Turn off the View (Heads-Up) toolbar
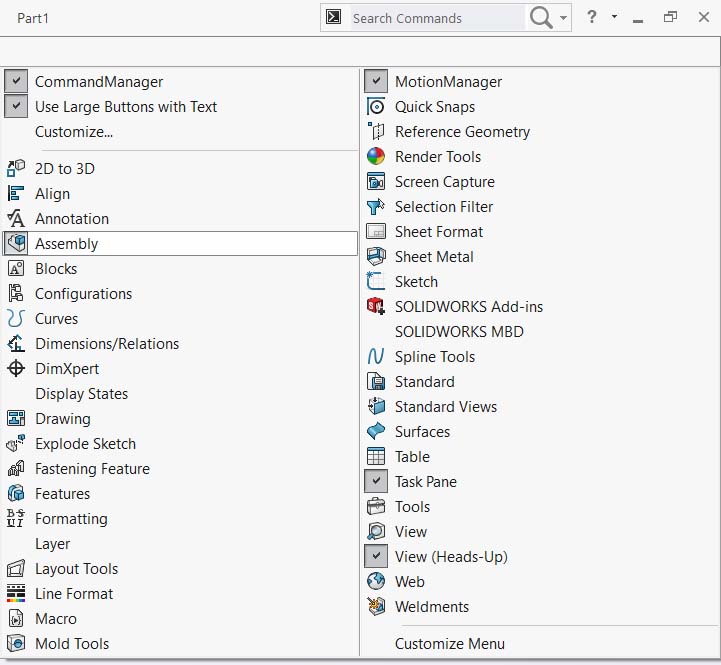The image size is (721, 665). pyautogui.click(x=376, y=557)
